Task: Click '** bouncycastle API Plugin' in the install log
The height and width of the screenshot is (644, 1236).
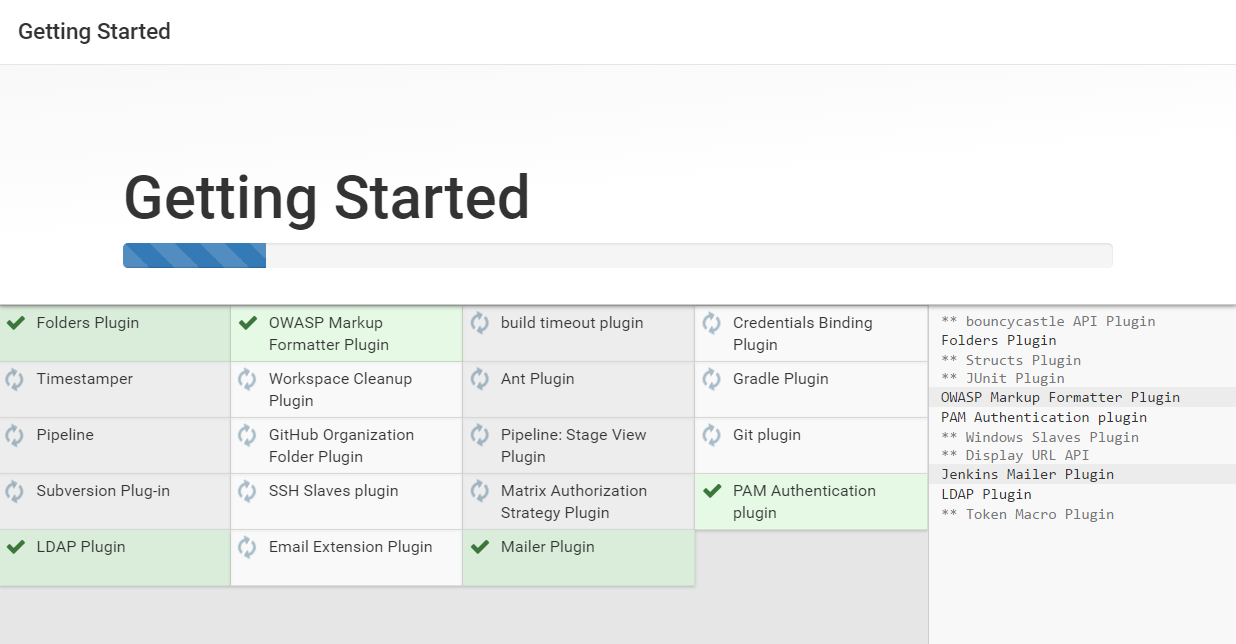Action: coord(1048,322)
